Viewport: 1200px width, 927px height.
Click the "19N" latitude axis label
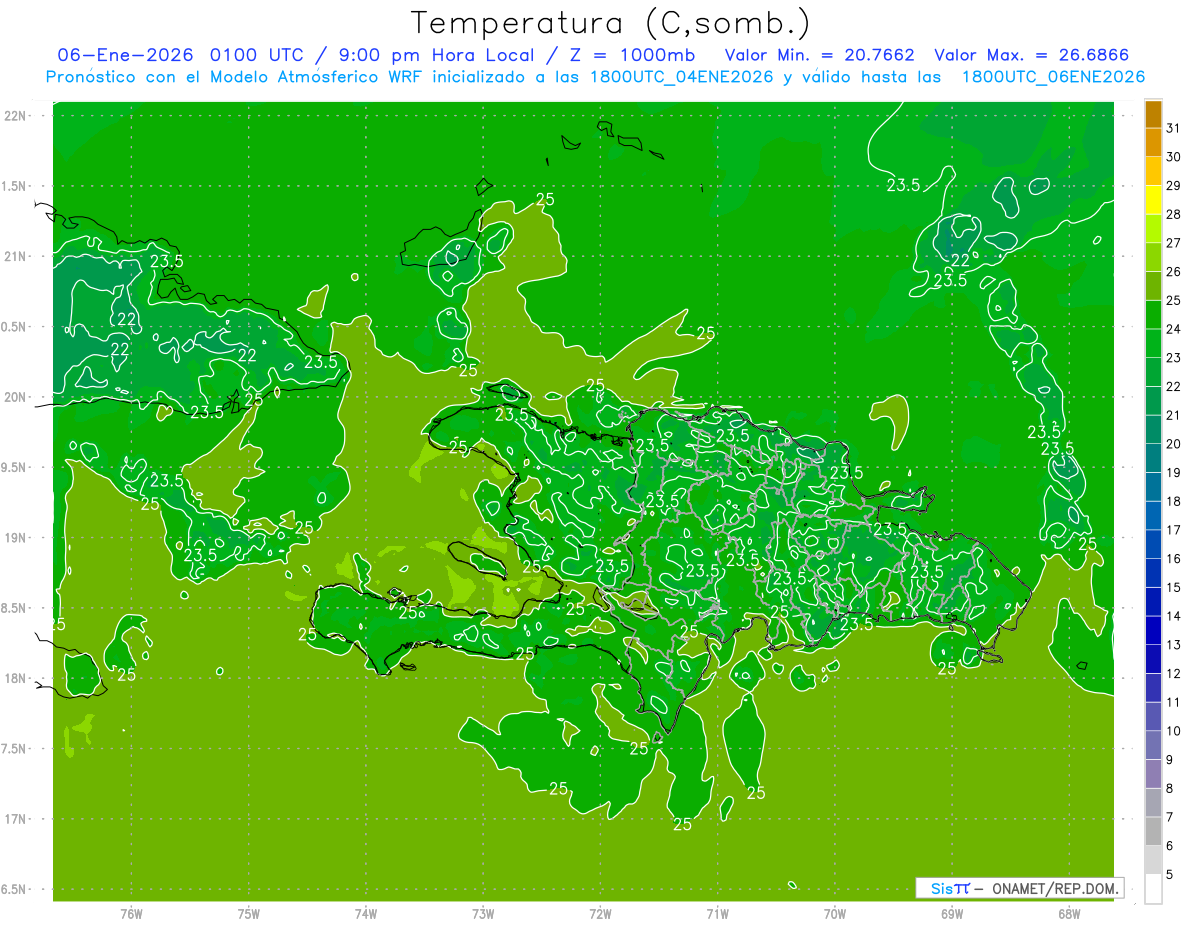tap(15, 538)
